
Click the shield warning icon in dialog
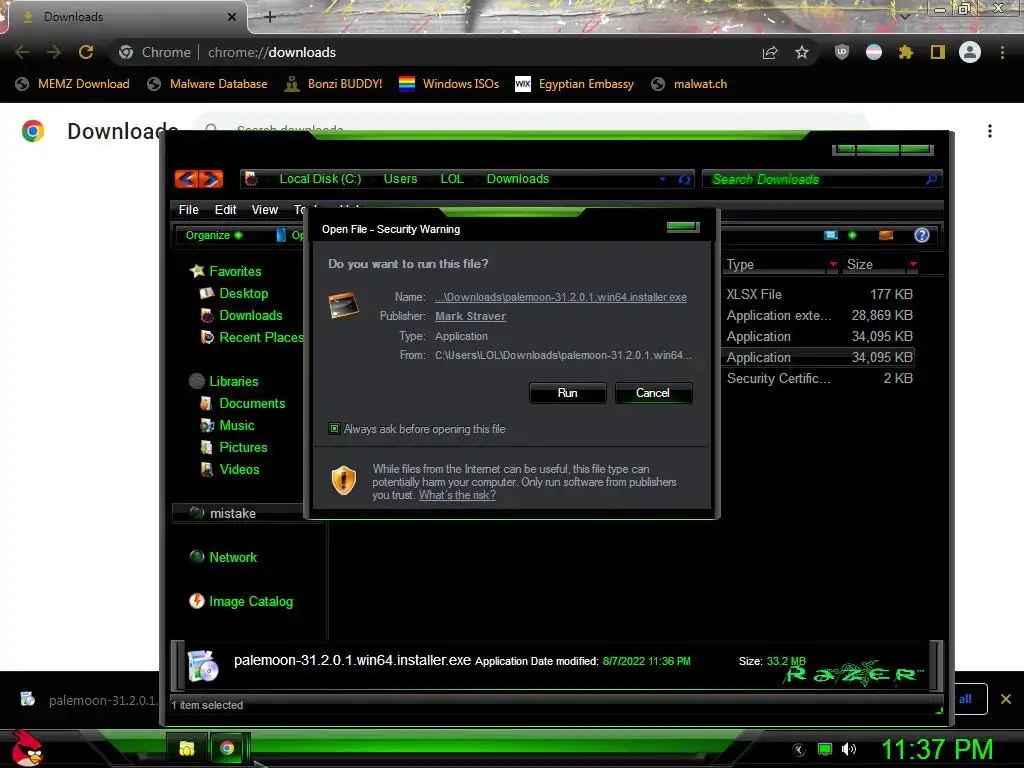tap(344, 480)
